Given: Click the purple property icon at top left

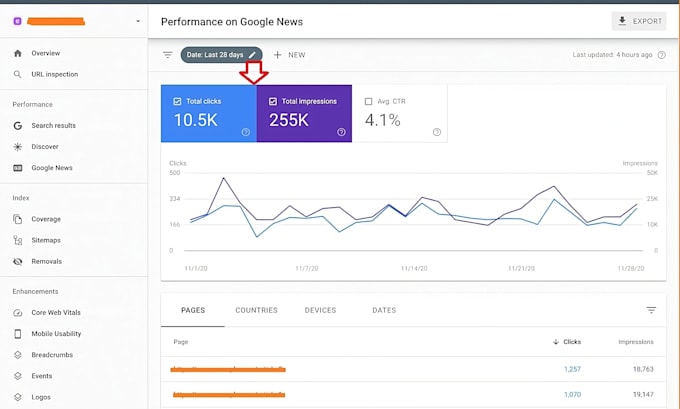Looking at the screenshot, I should pyautogui.click(x=17, y=21).
